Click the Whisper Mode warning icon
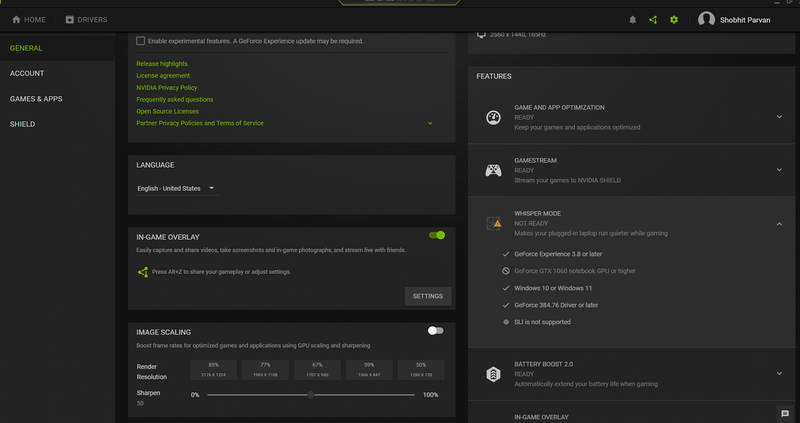This screenshot has height=423, width=800. 493,223
